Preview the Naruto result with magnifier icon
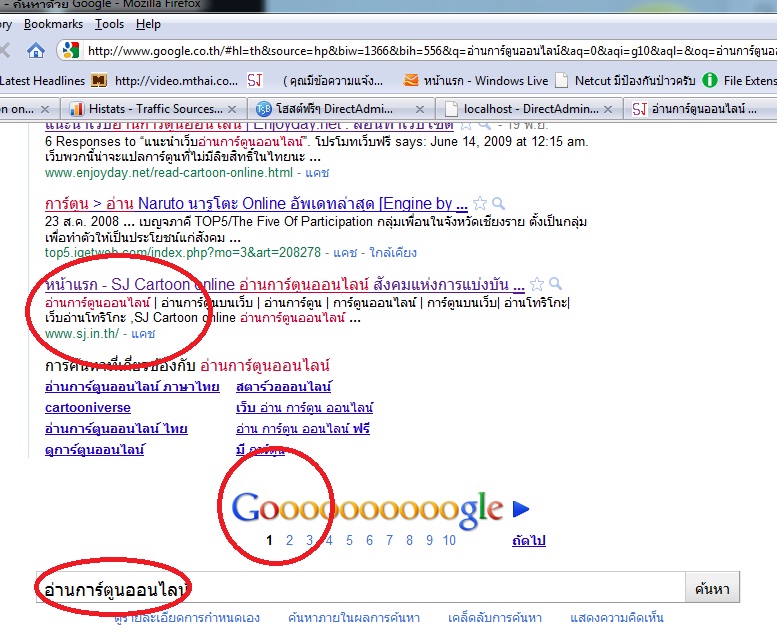 pyautogui.click(x=499, y=204)
